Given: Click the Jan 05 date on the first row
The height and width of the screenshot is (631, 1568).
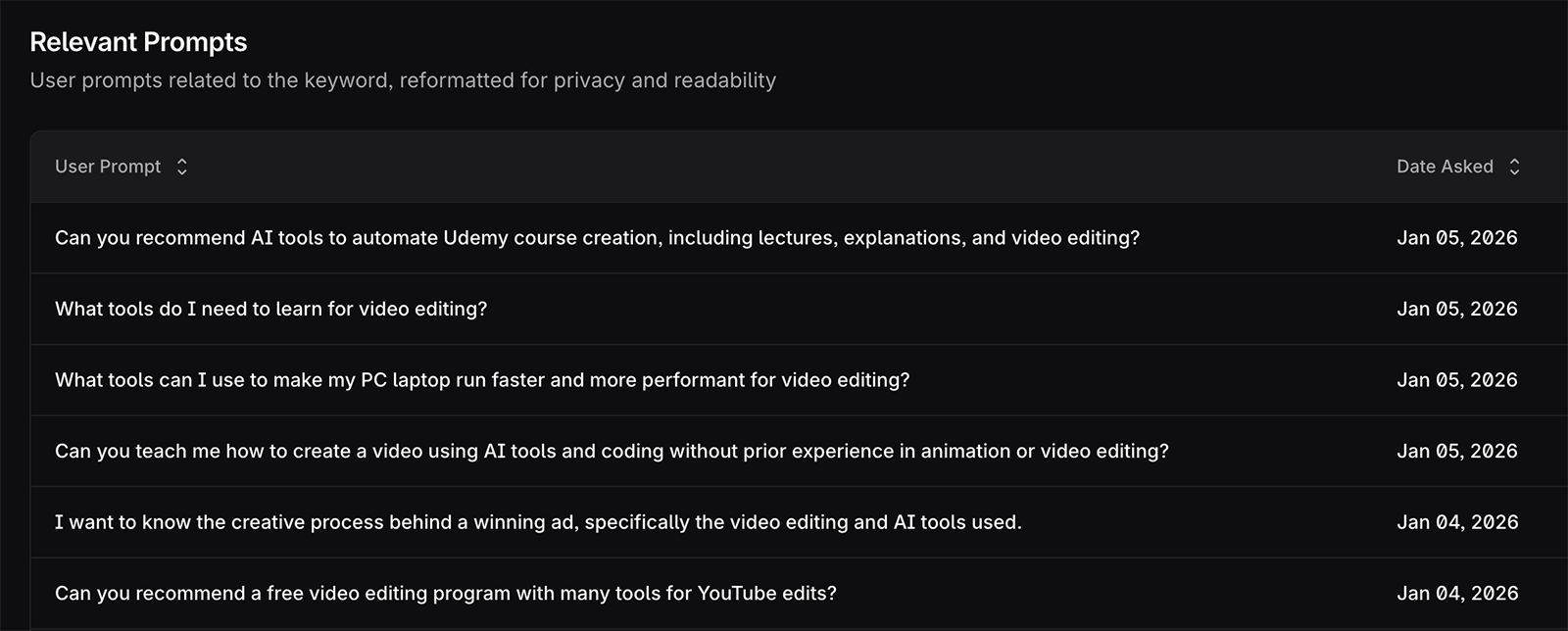Looking at the screenshot, I should click(x=1457, y=237).
